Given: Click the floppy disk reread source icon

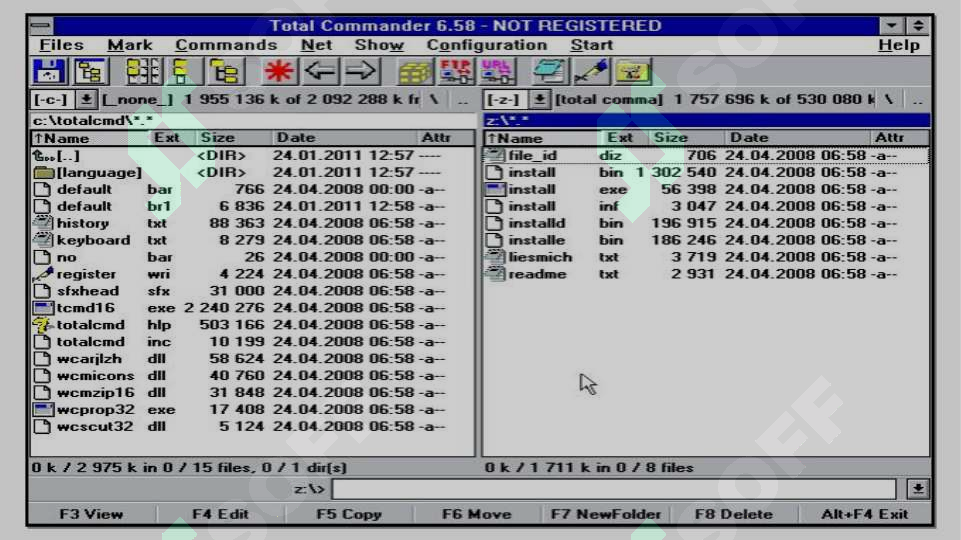Looking at the screenshot, I should click(x=48, y=71).
